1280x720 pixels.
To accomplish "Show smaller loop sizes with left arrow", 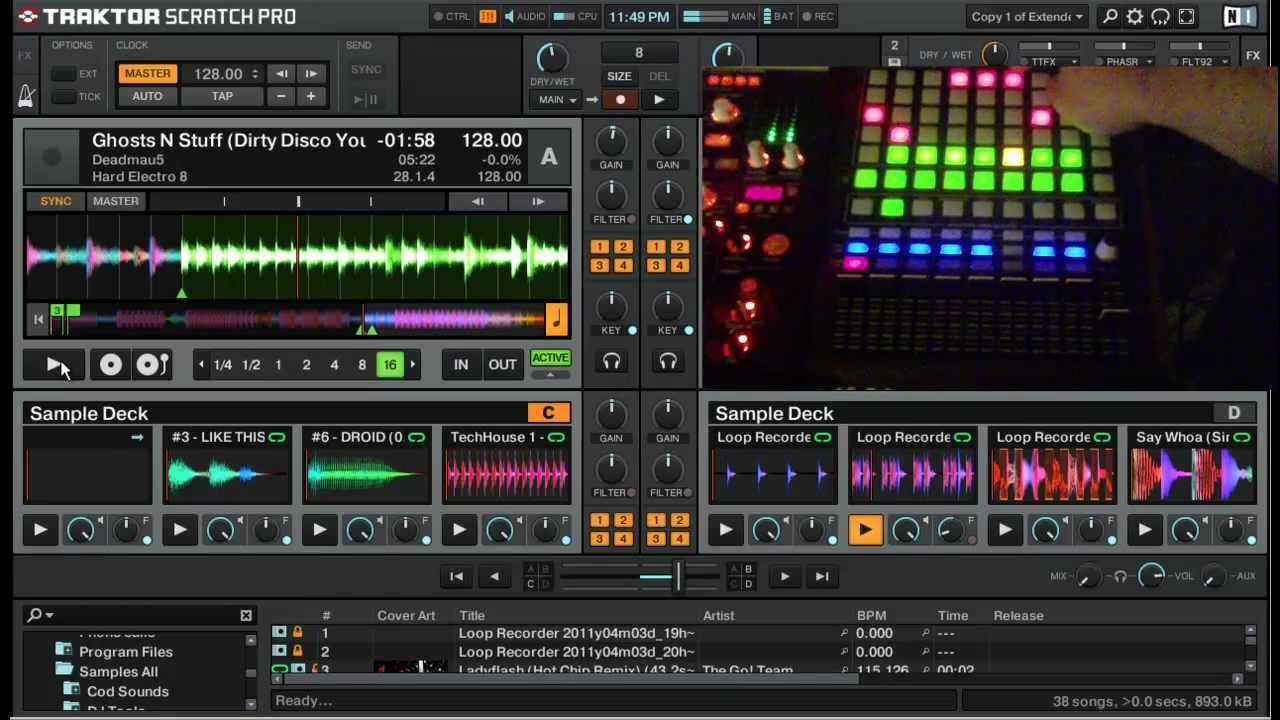I will click(201, 365).
